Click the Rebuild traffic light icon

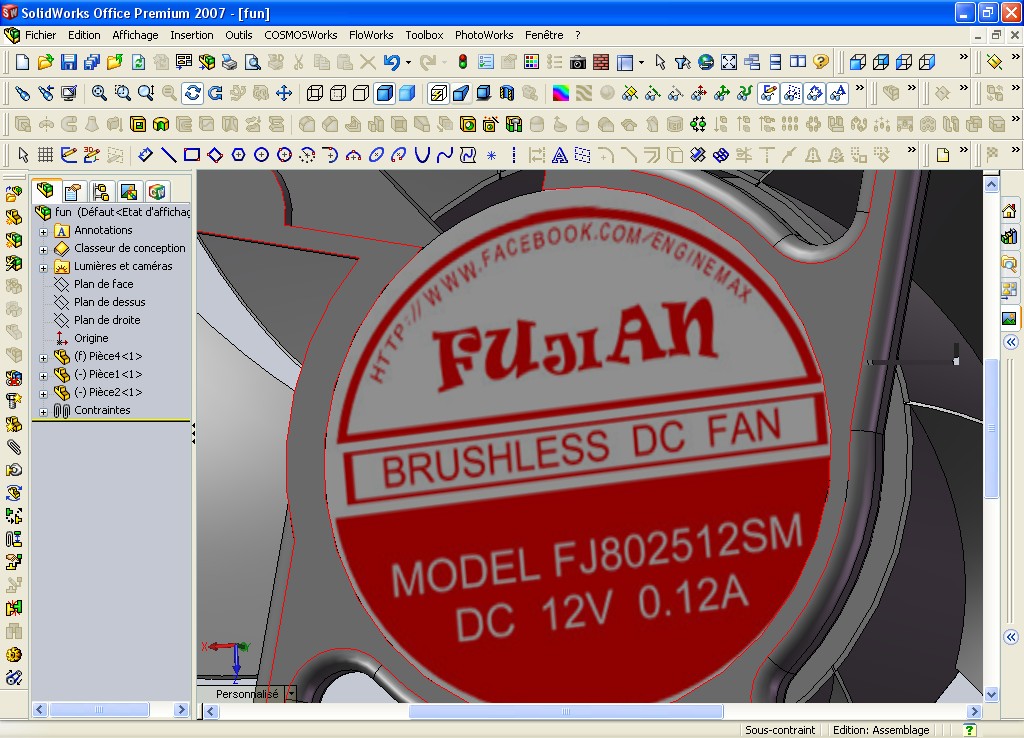(463, 62)
